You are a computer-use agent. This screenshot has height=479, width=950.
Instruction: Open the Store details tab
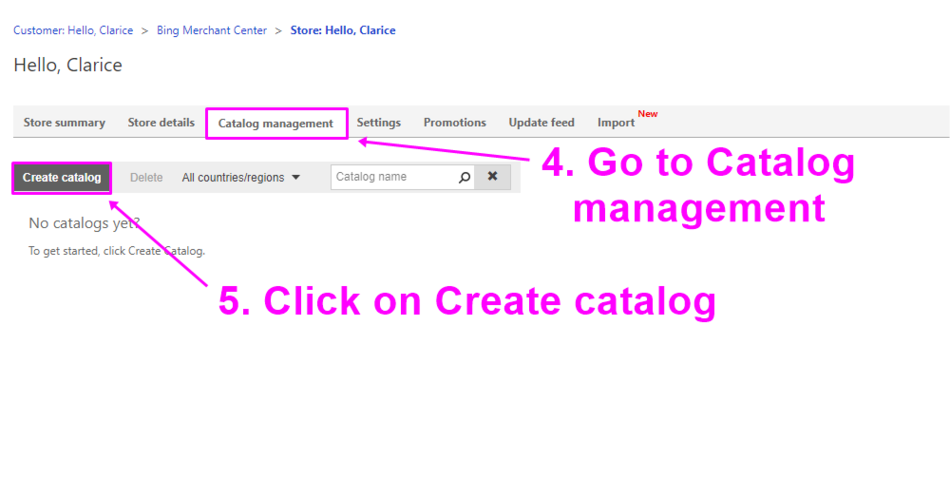[x=161, y=123]
